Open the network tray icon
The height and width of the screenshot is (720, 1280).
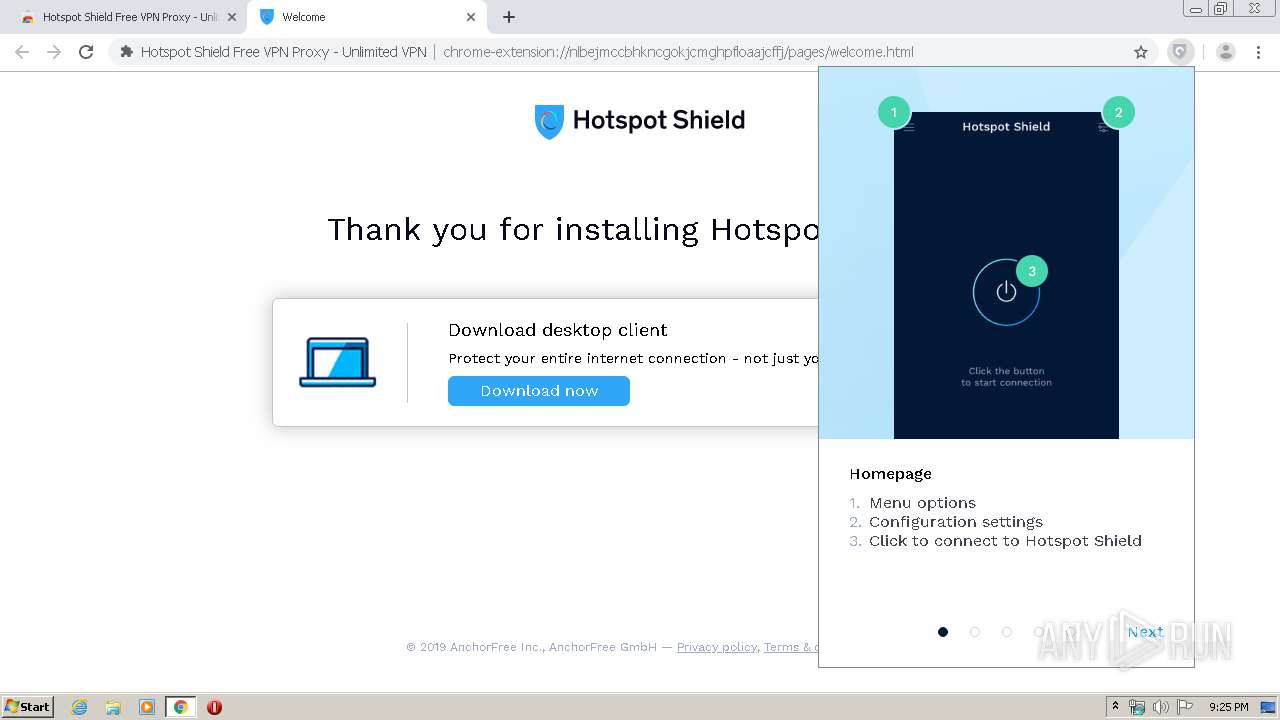[x=1137, y=707]
